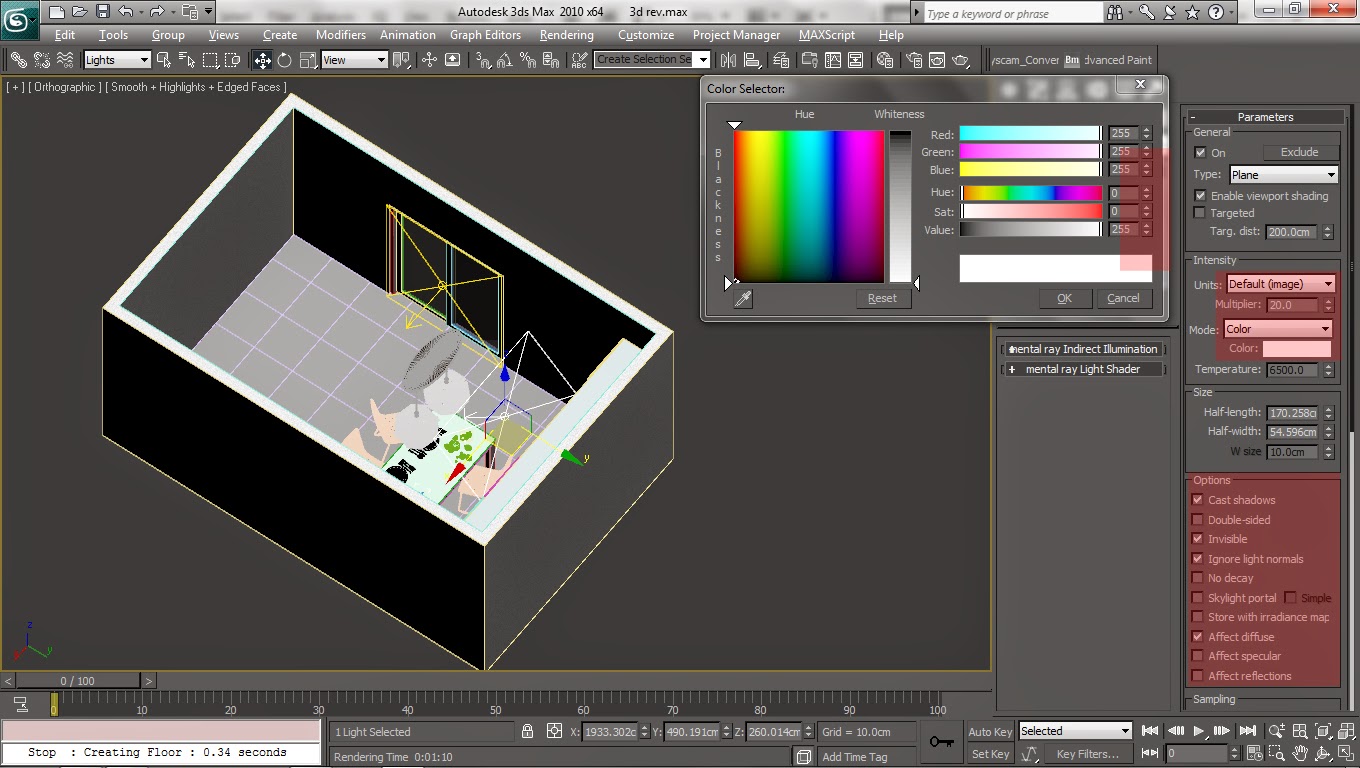
Task: Toggle the Affect diffuse checkbox
Action: click(1198, 637)
